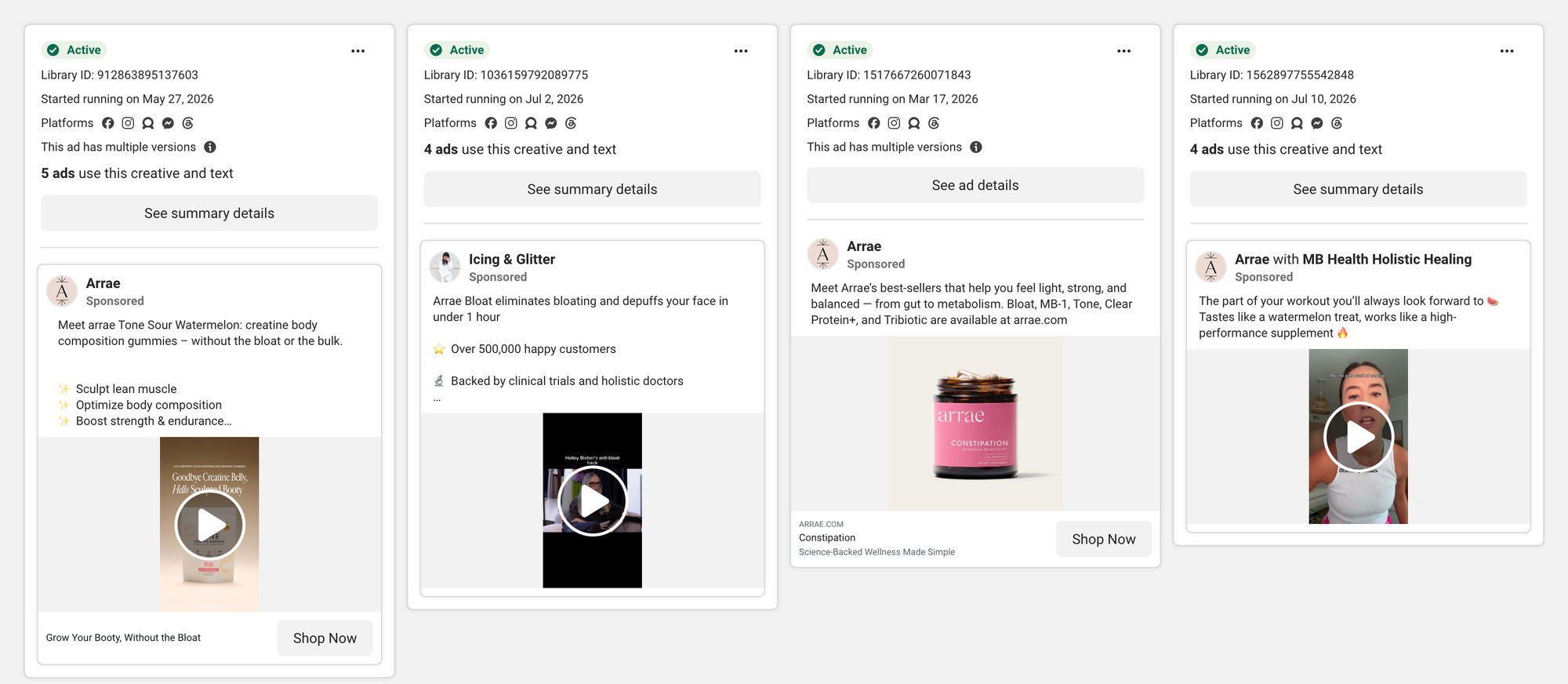Click Icing & Glitter profile avatar

click(445, 267)
